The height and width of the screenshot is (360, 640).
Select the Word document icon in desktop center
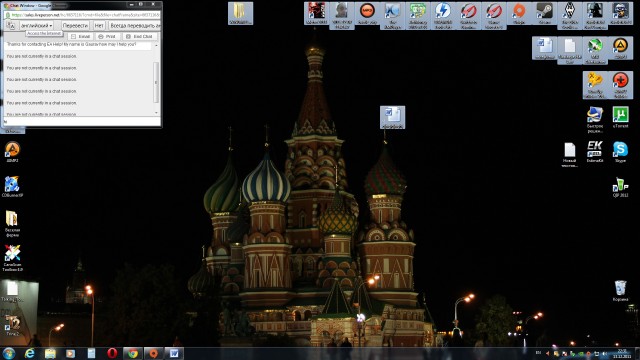pyautogui.click(x=393, y=117)
